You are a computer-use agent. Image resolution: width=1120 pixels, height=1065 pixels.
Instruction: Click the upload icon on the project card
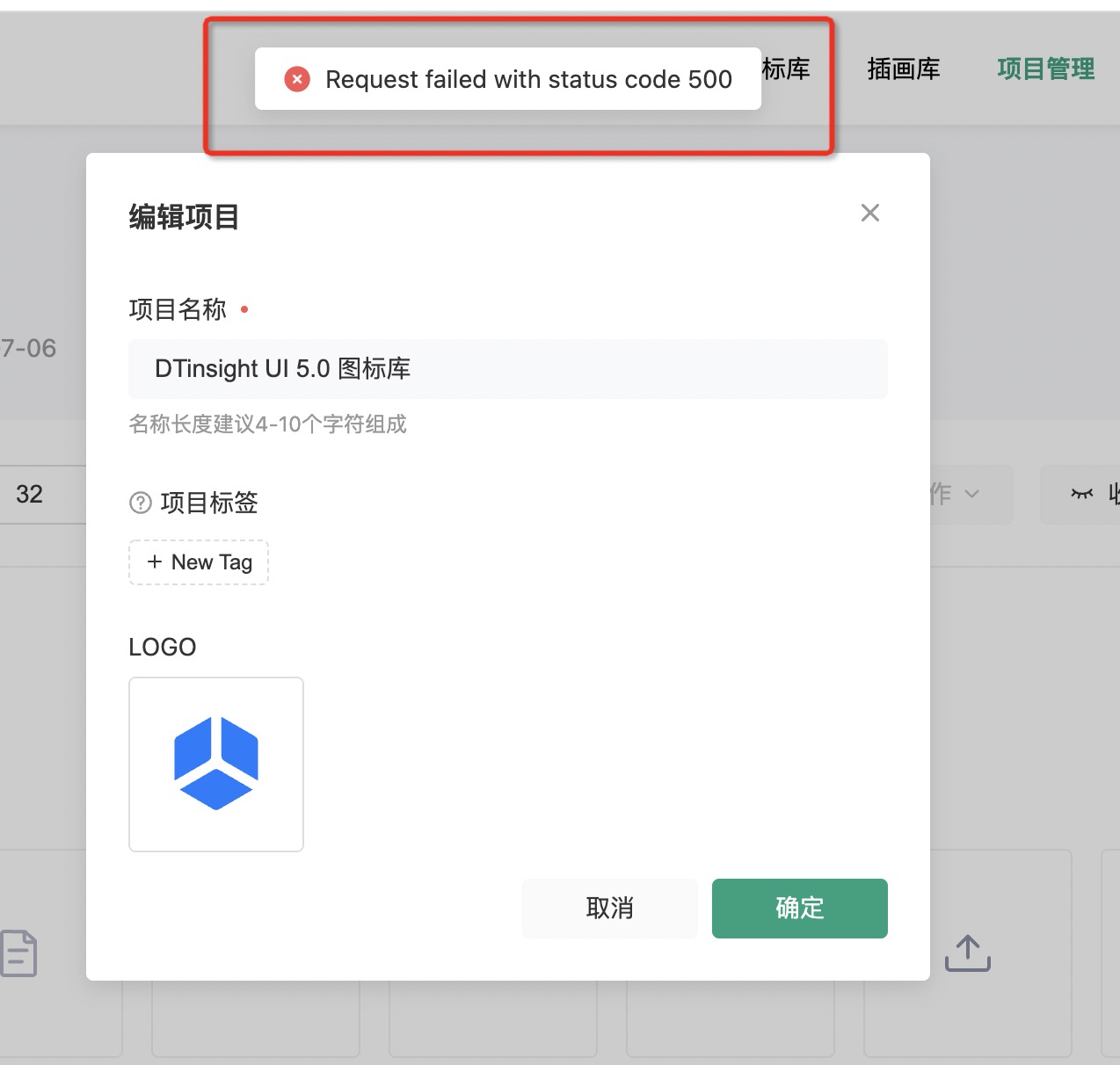(x=967, y=953)
